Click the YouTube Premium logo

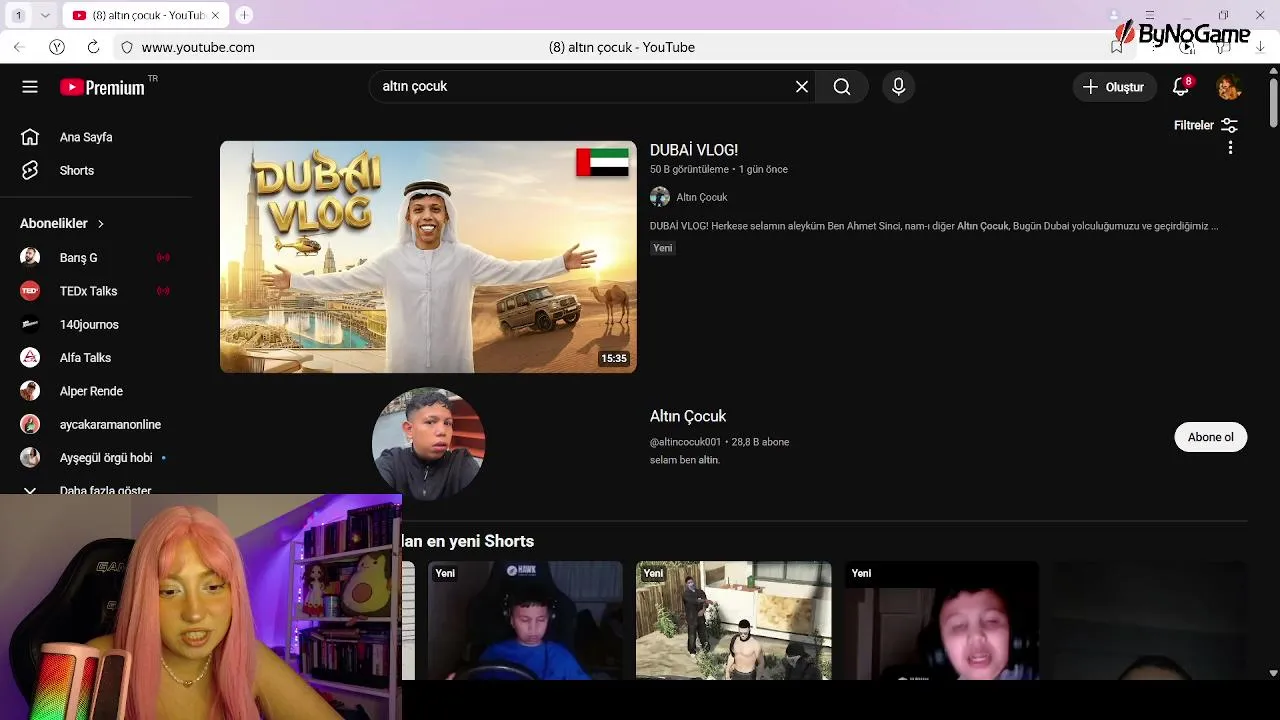click(102, 87)
